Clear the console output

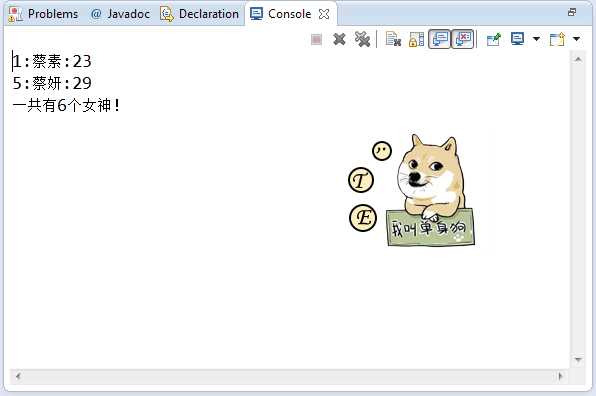(x=393, y=39)
